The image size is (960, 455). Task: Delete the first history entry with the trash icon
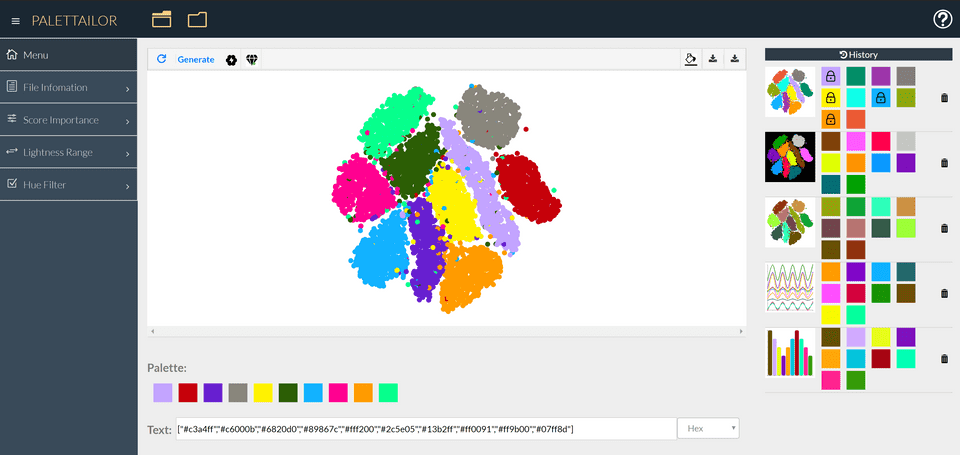(x=944, y=98)
